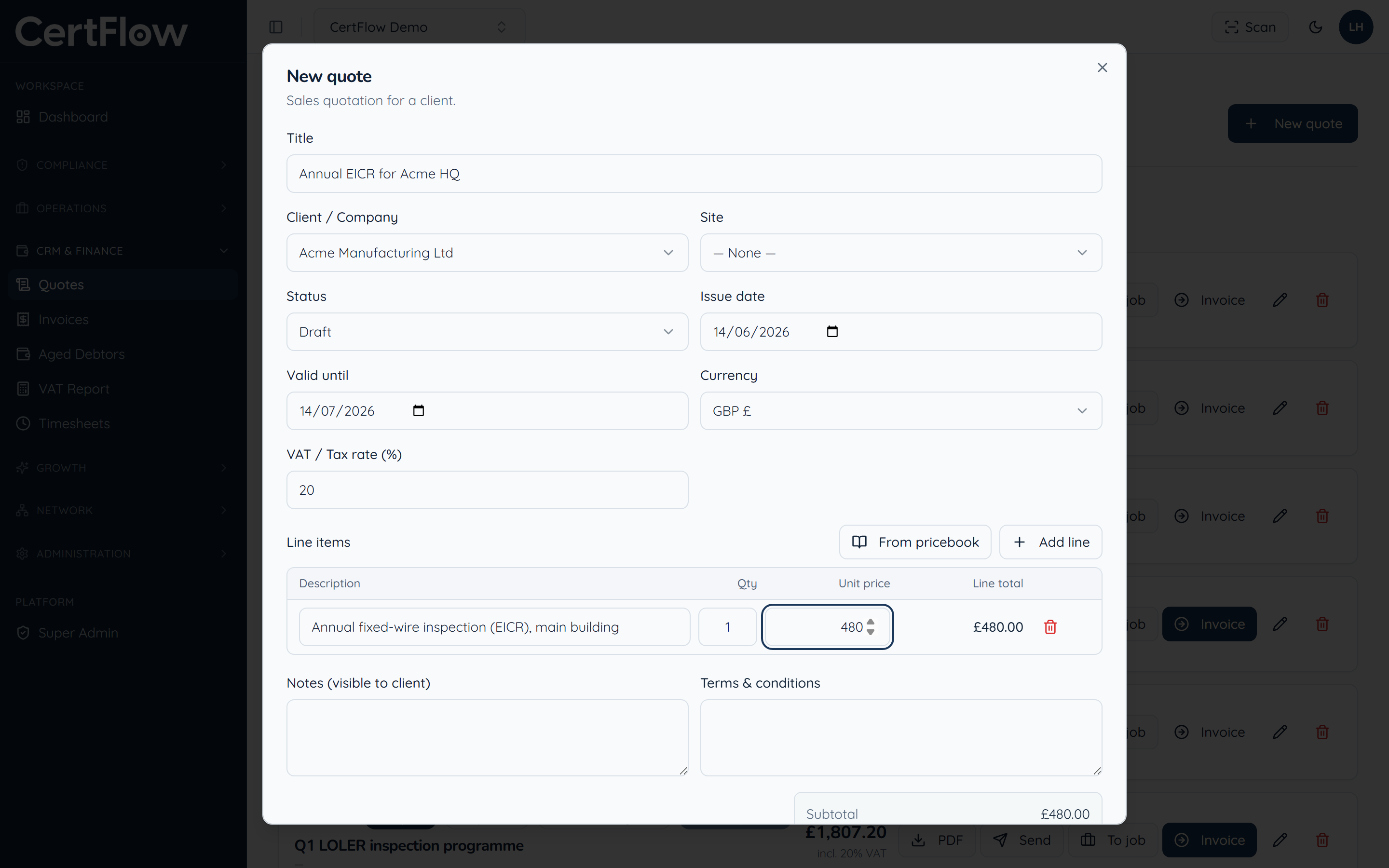
Task: Close the New quote dialog
Action: pyautogui.click(x=1102, y=68)
